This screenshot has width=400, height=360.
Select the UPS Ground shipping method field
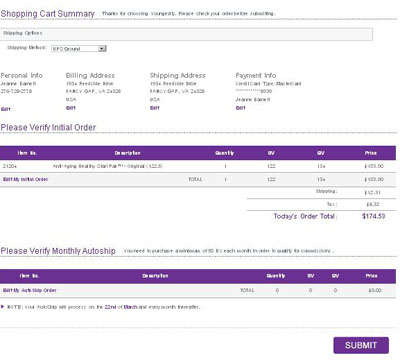[x=79, y=48]
